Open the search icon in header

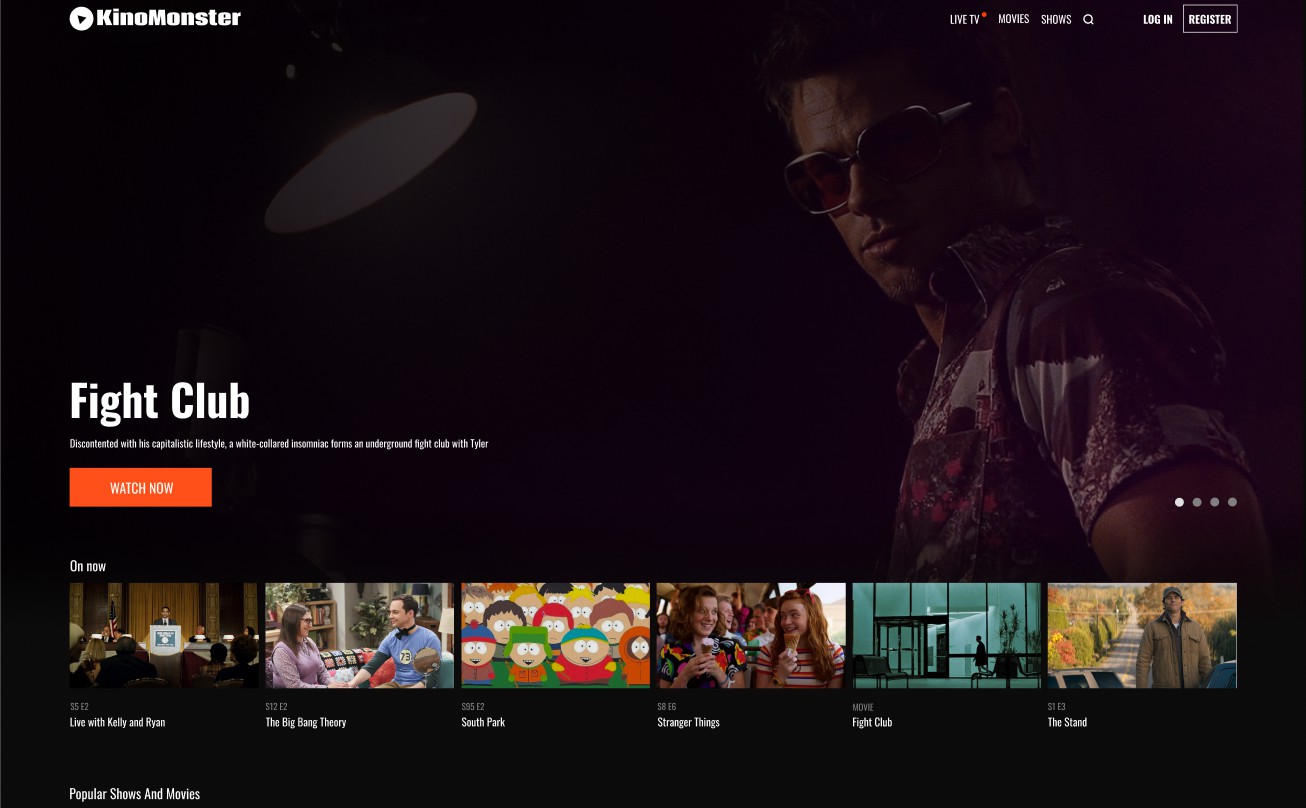[x=1088, y=19]
